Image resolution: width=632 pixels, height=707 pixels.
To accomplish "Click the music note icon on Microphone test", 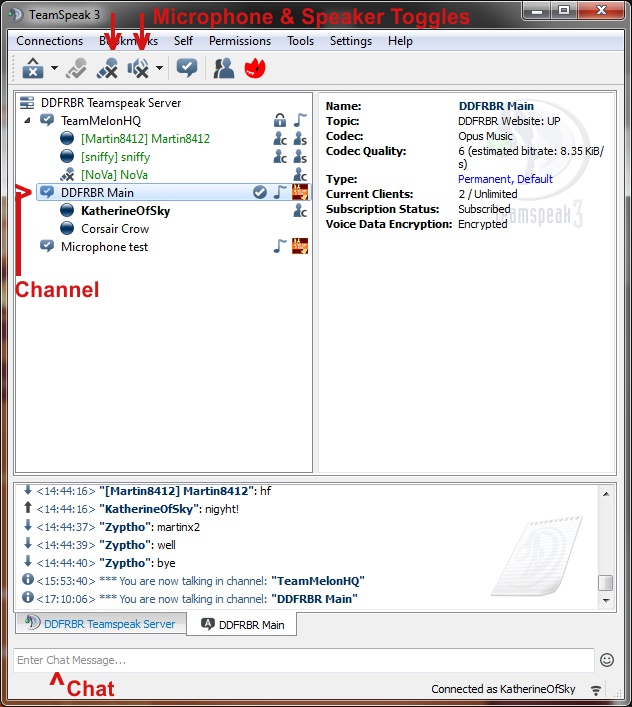I will (x=280, y=247).
